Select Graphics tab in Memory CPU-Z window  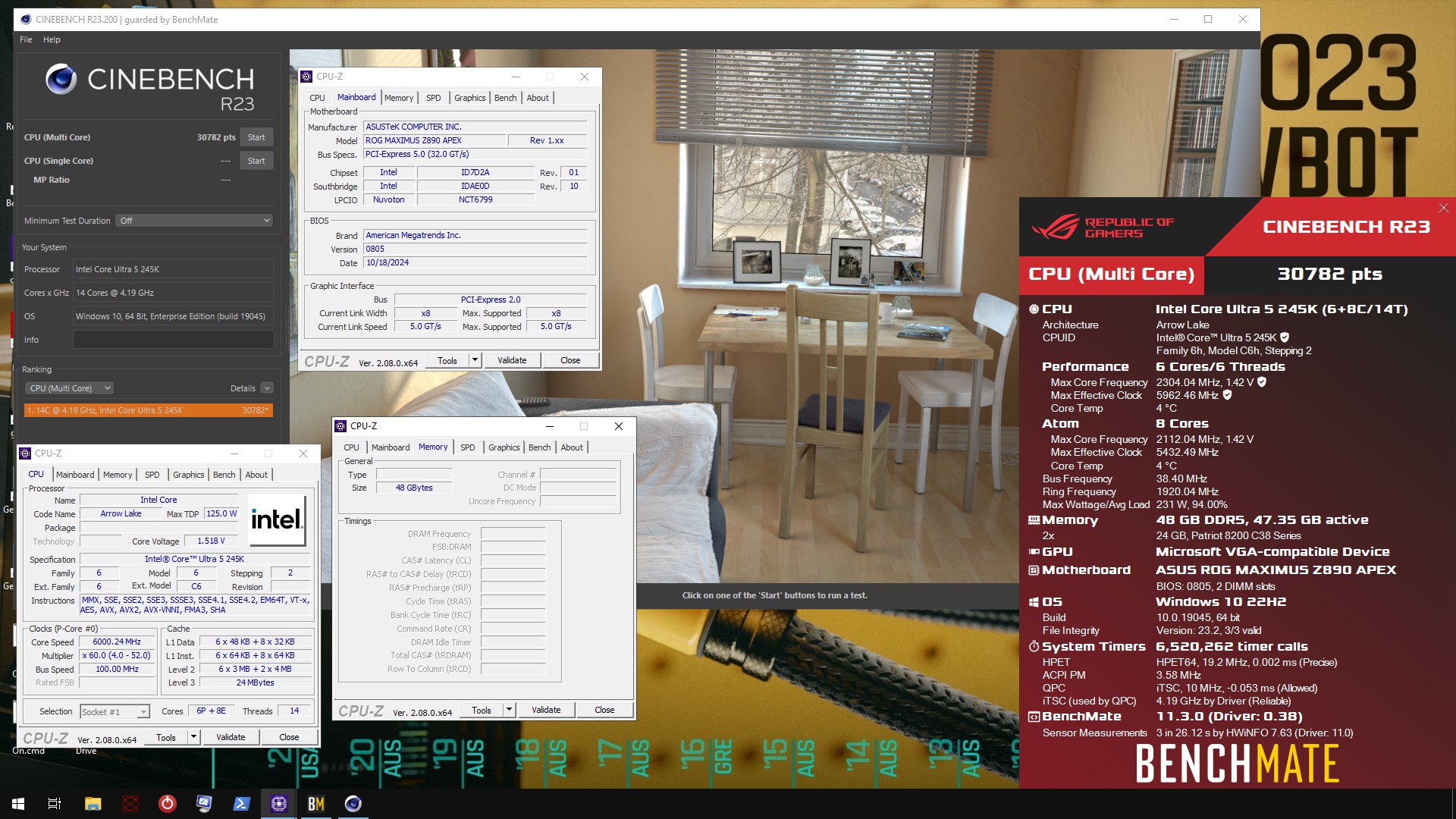504,447
